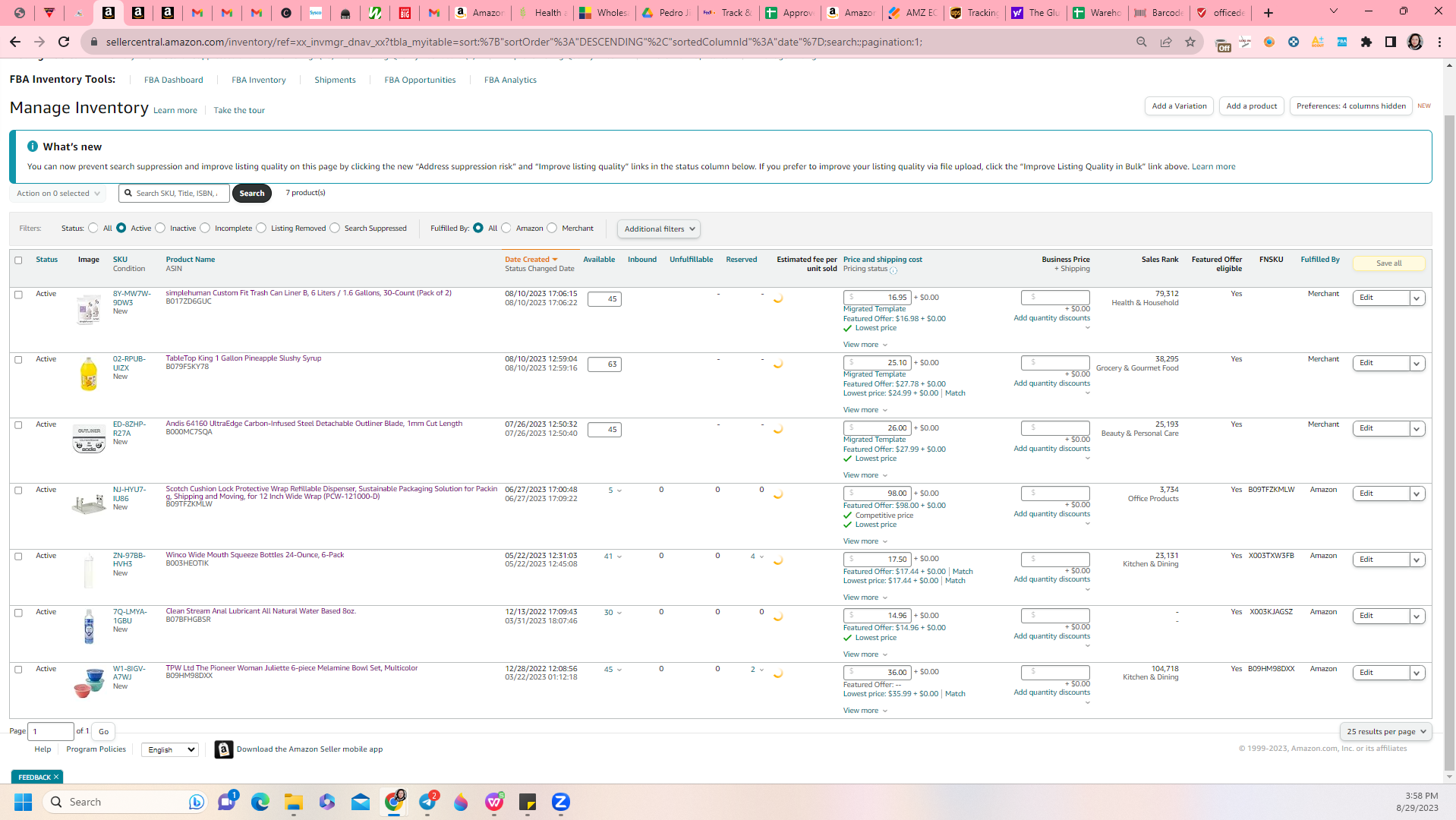Expand the Additional filters dropdown
Image resolution: width=1456 pixels, height=820 pixels.
coord(659,229)
